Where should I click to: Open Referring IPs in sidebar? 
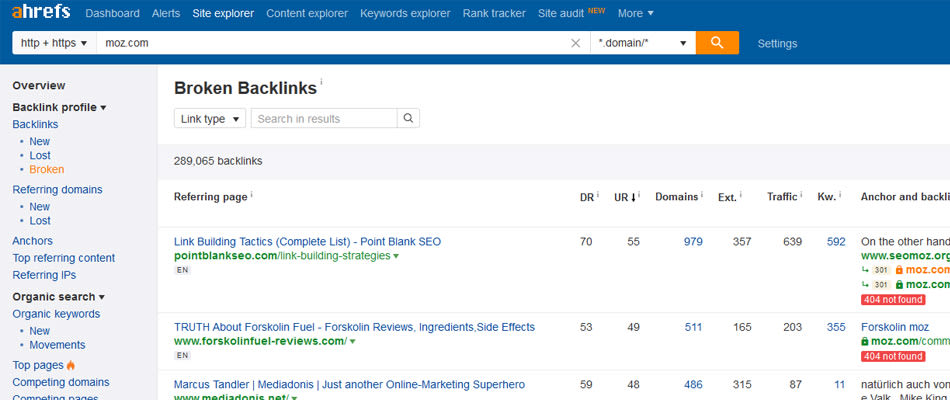[x=44, y=275]
